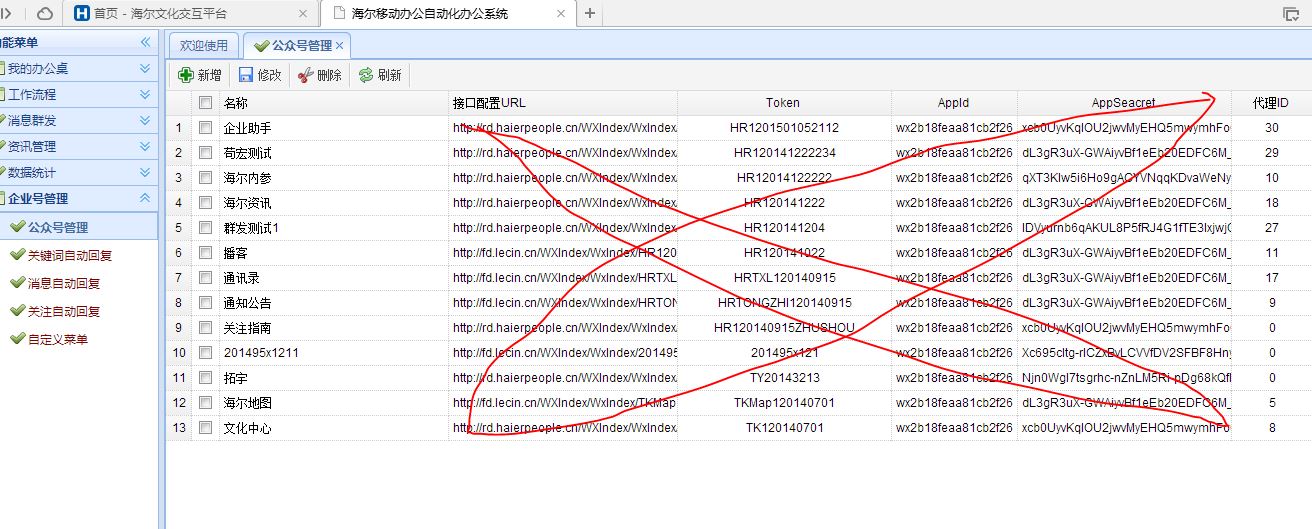Sort by the Token column header
This screenshot has width=1312, height=529.
784,103
